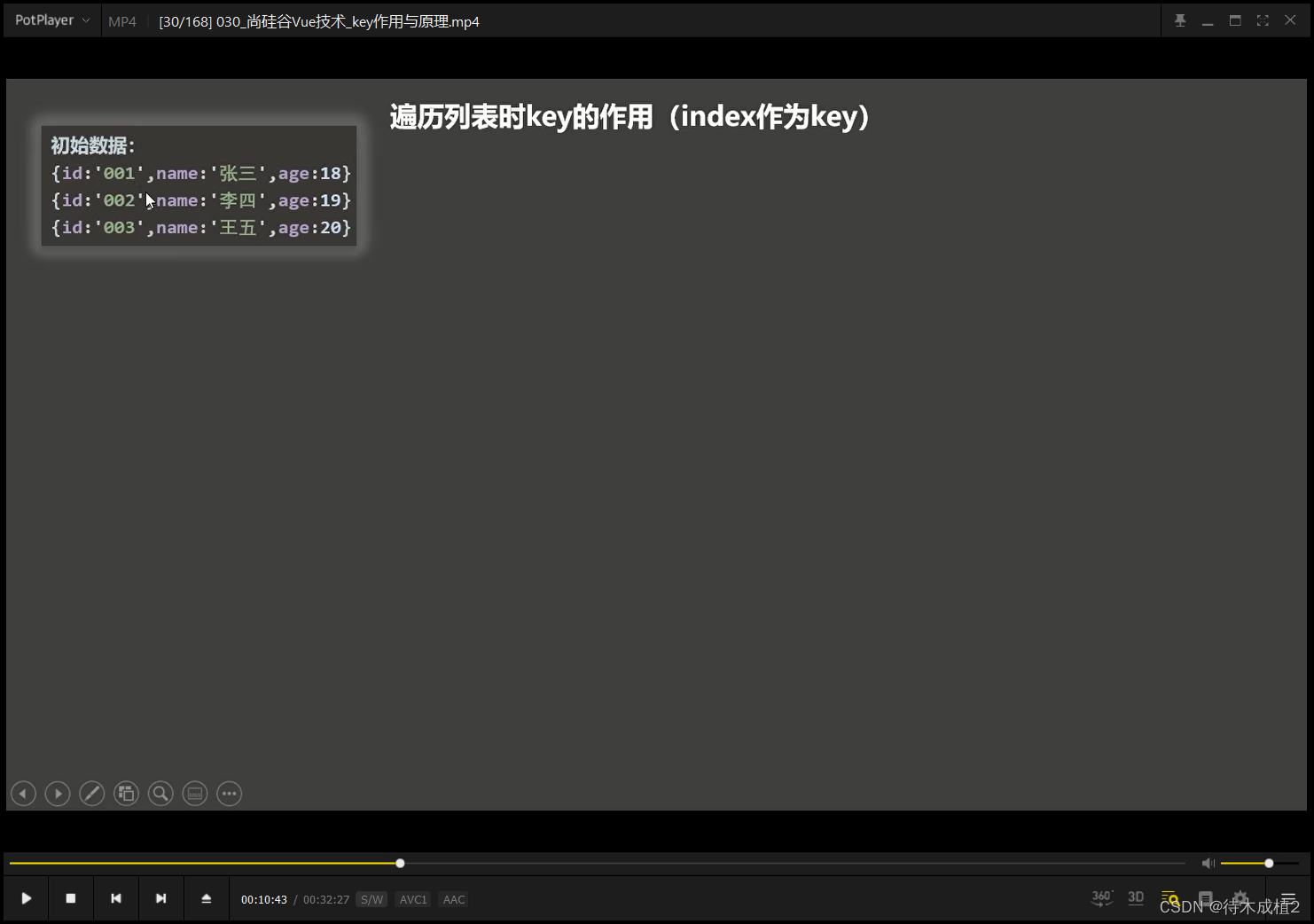The image size is (1314, 924).
Task: Click the AAC audio codec badge
Action: pos(454,899)
